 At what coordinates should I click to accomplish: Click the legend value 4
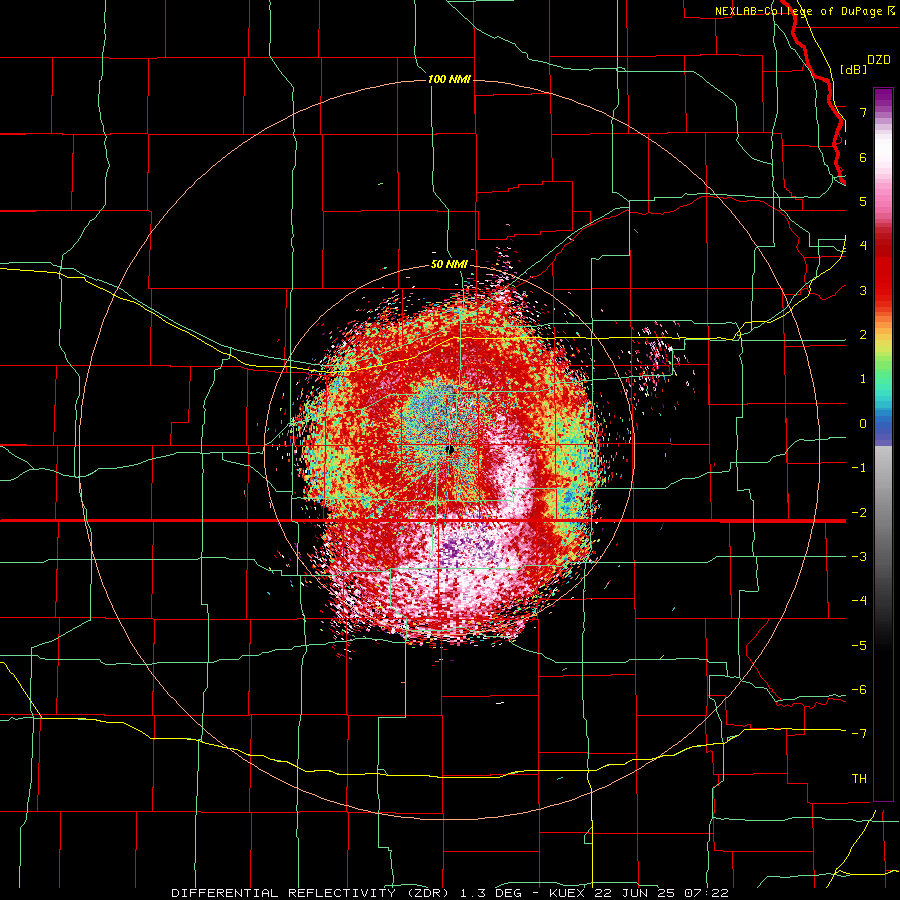(863, 246)
